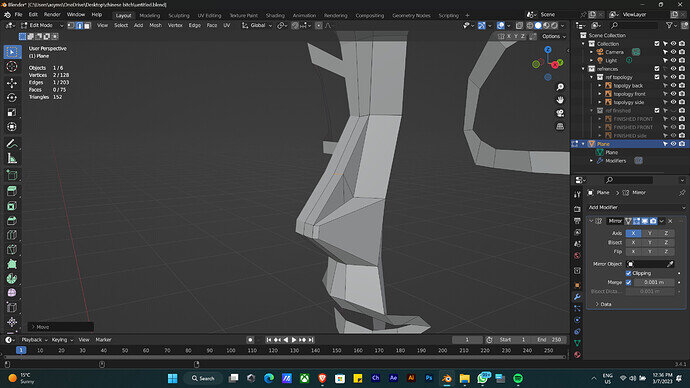This screenshot has width=690, height=388.
Task: Switch to the UV Editing workspace tab
Action: tap(209, 15)
